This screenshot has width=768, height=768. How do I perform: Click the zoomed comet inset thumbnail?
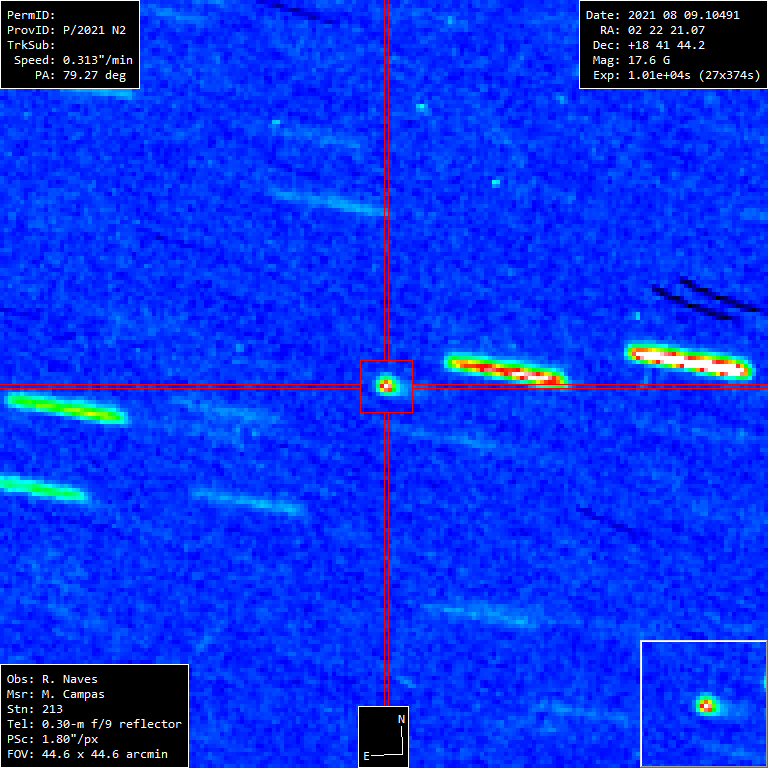pos(704,704)
